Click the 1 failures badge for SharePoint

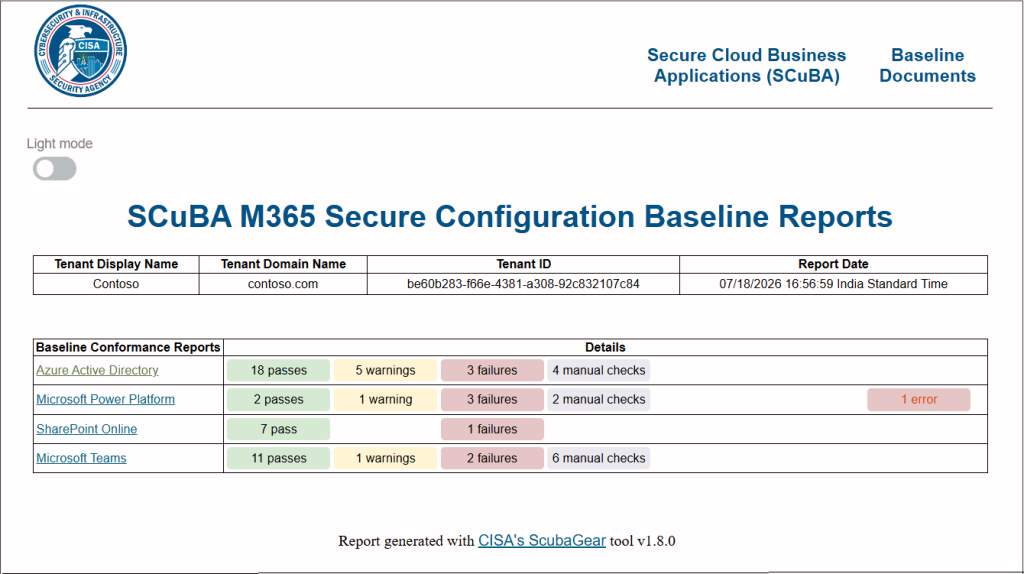(492, 429)
